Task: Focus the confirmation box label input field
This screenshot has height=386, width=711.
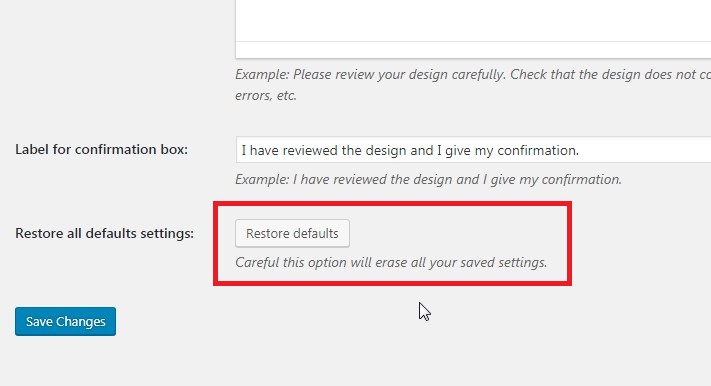Action: coord(473,150)
